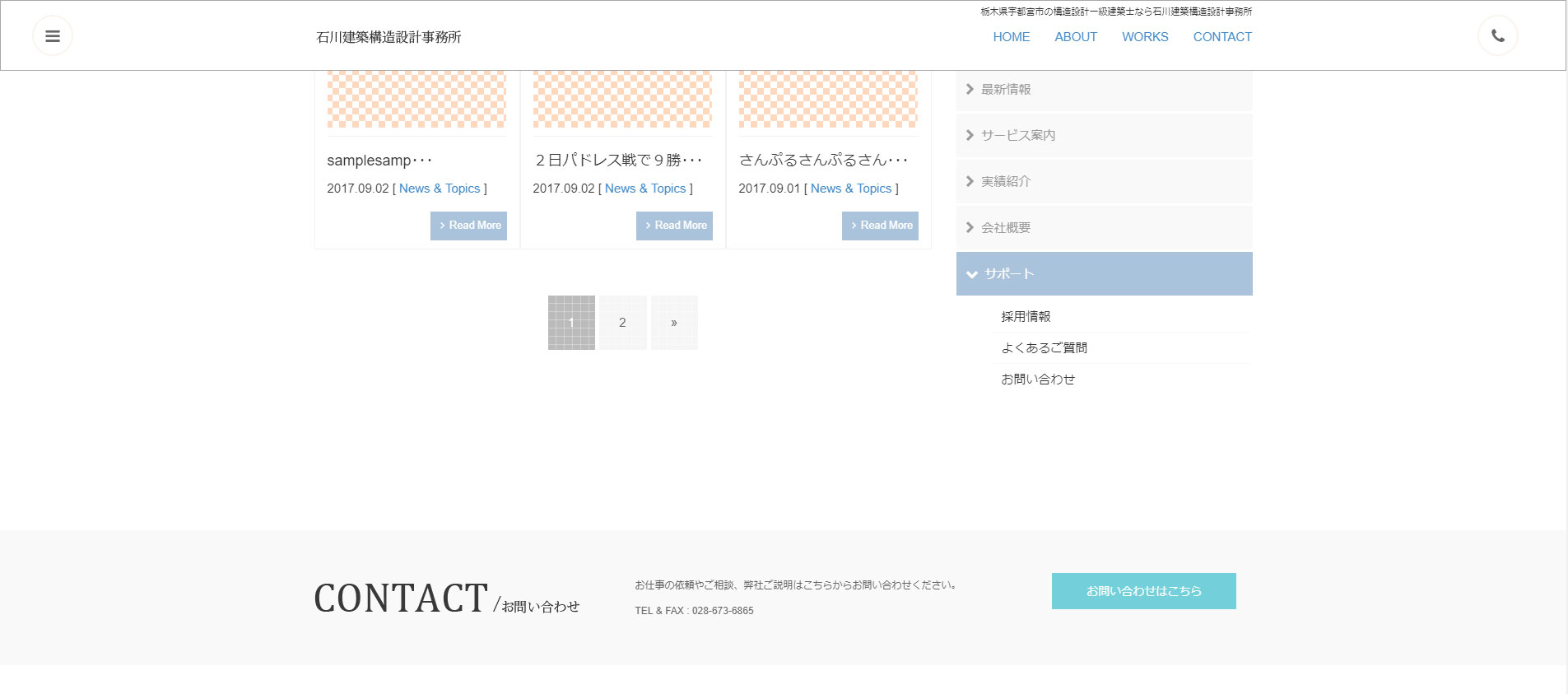Viewport: 1568px width, 694px height.
Task: Open the ２日パドレス戦で９勝 post title
Action: [x=617, y=160]
